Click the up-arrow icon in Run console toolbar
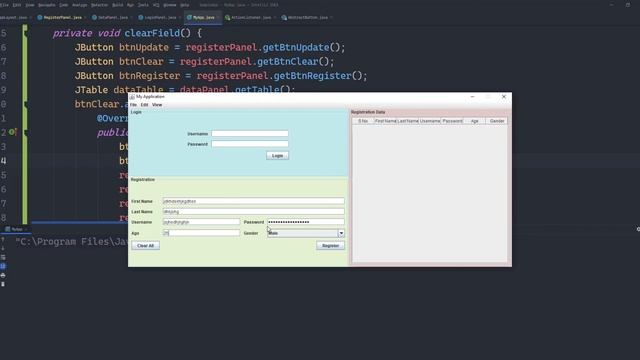Screen dimensions: 640x360 pyautogui.click(x=3, y=240)
